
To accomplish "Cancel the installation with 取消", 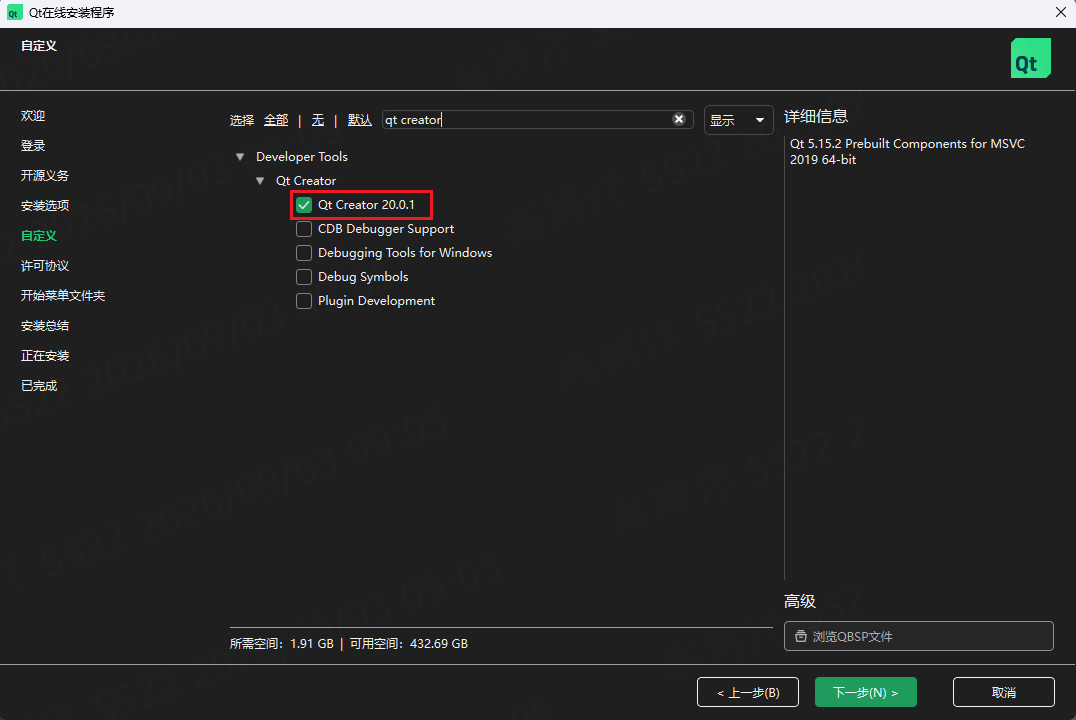I will 1003,692.
